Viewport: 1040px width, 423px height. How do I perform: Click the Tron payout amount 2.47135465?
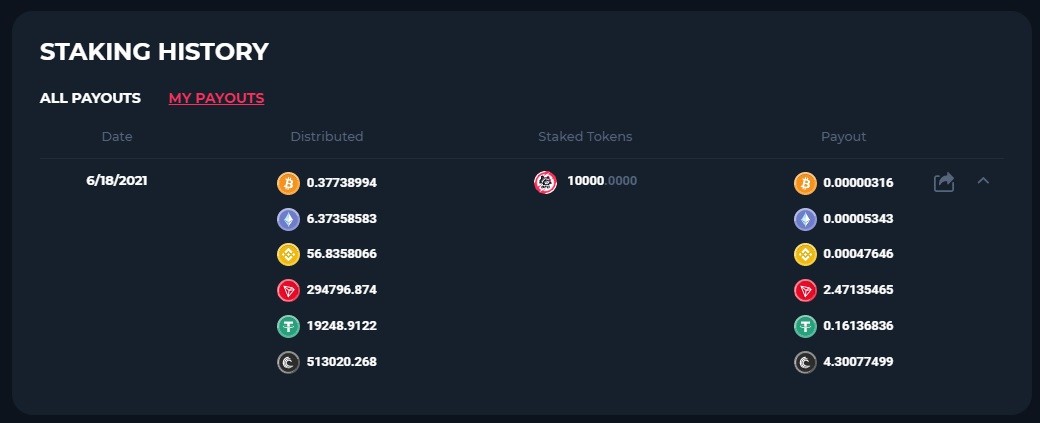[x=858, y=290]
